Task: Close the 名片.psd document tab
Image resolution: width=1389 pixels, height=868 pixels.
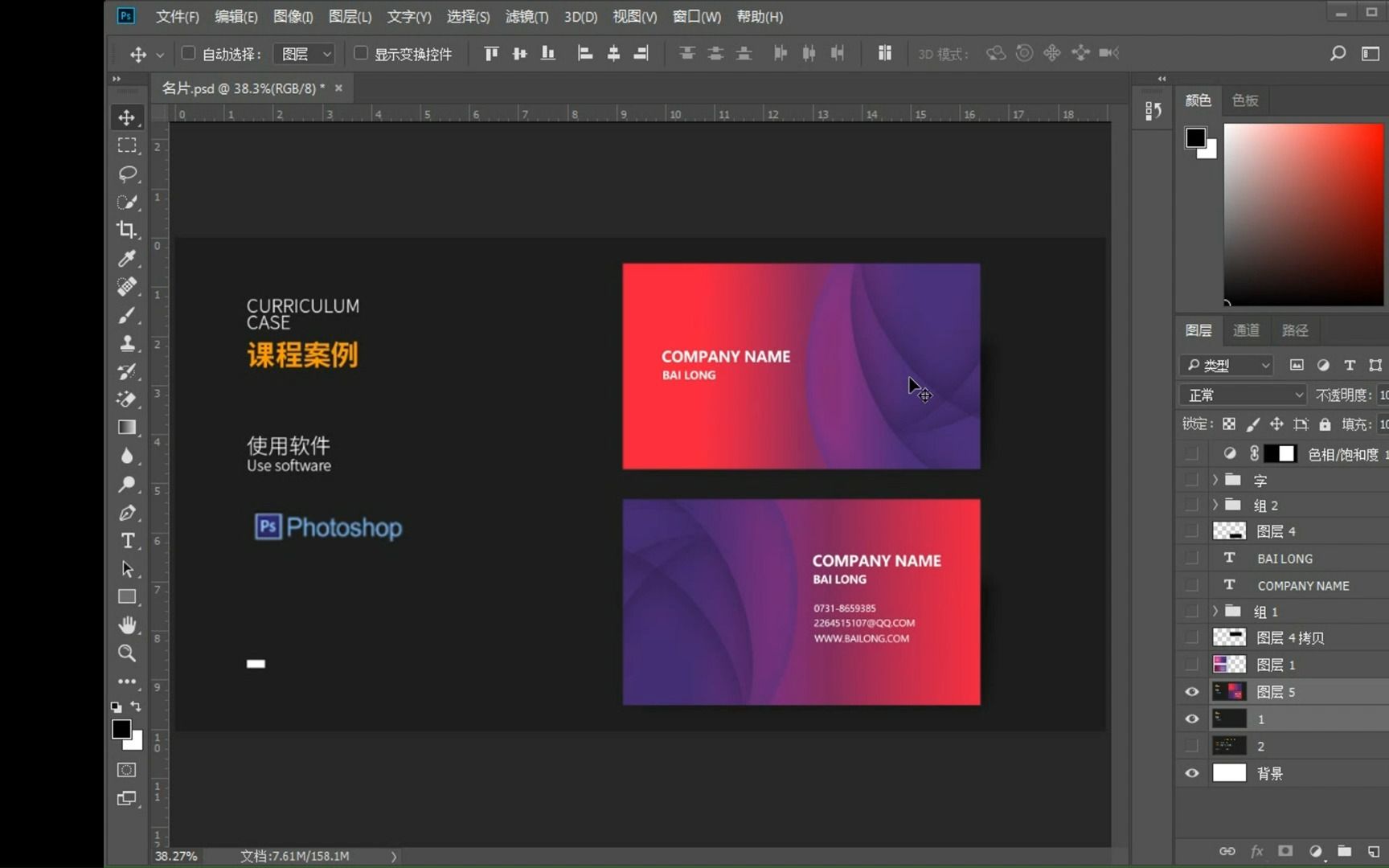Action: point(338,88)
